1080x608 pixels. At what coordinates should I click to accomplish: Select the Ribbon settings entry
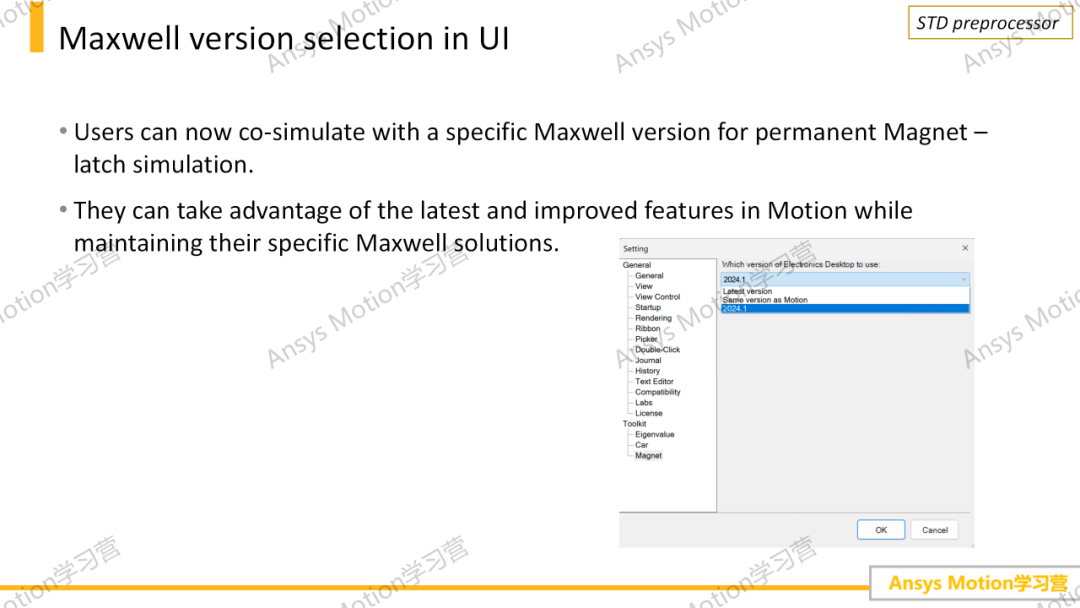click(647, 328)
